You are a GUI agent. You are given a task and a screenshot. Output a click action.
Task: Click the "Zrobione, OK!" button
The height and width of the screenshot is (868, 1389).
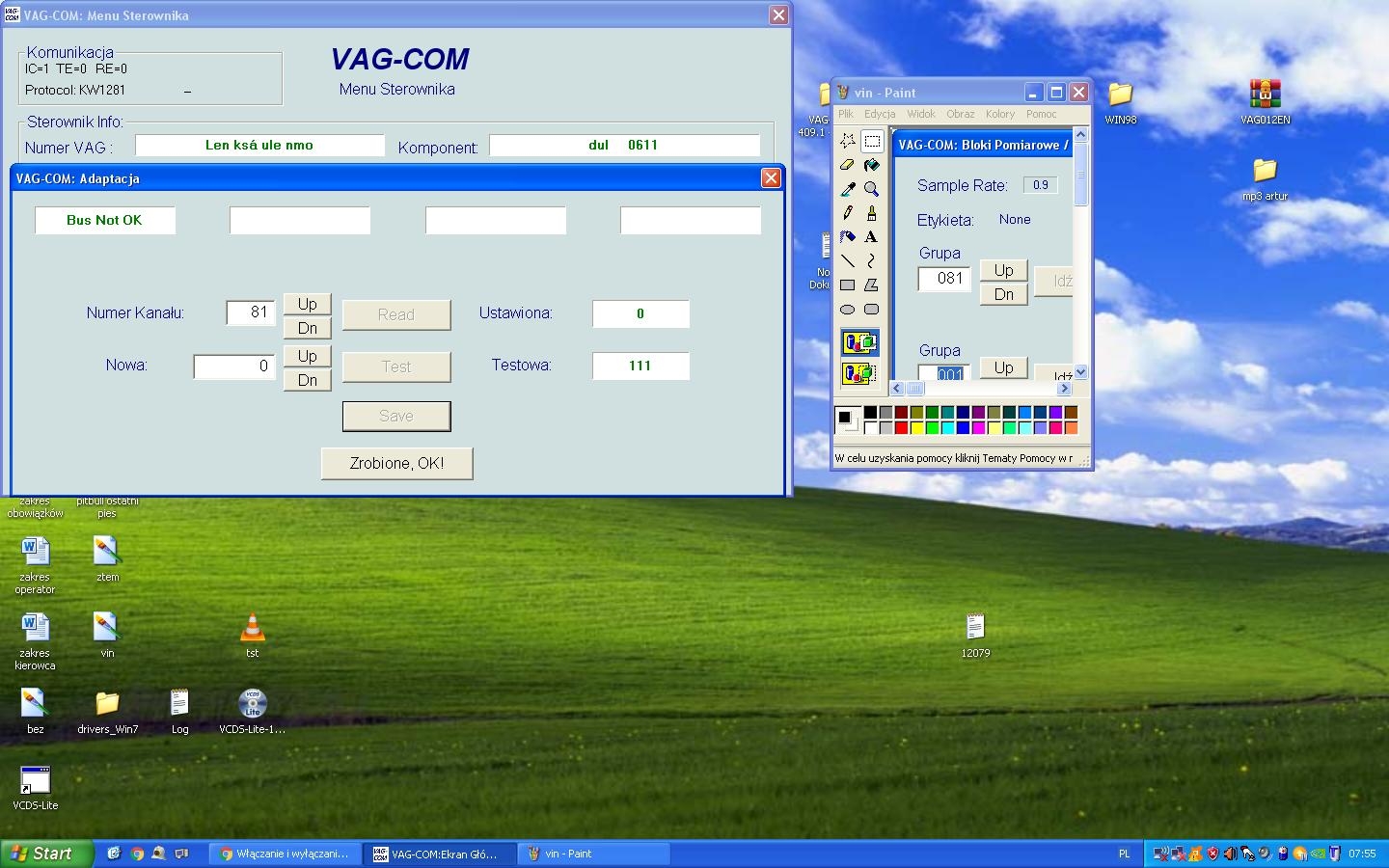(x=396, y=463)
